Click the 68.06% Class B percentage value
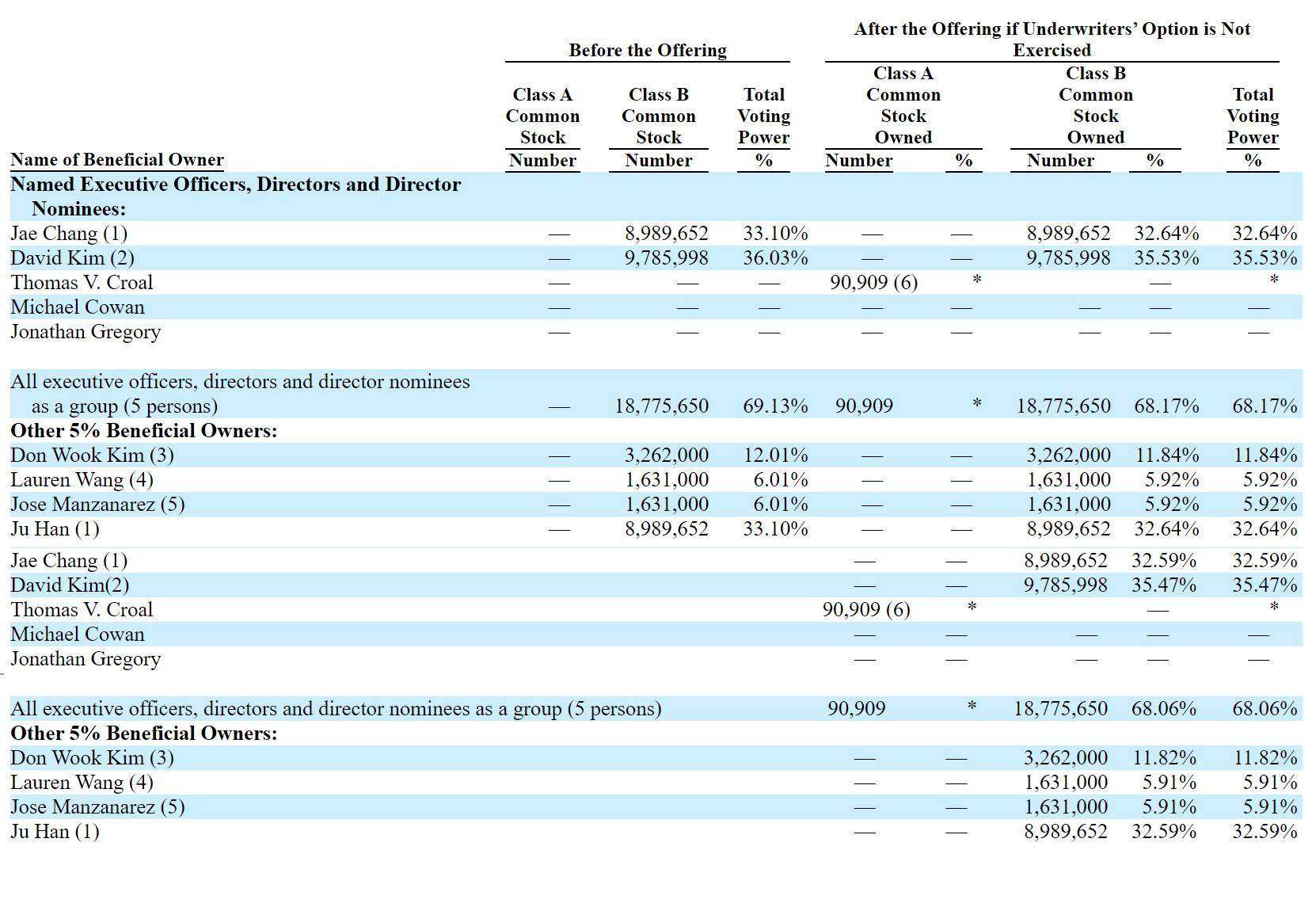1316x911 pixels. click(1163, 709)
